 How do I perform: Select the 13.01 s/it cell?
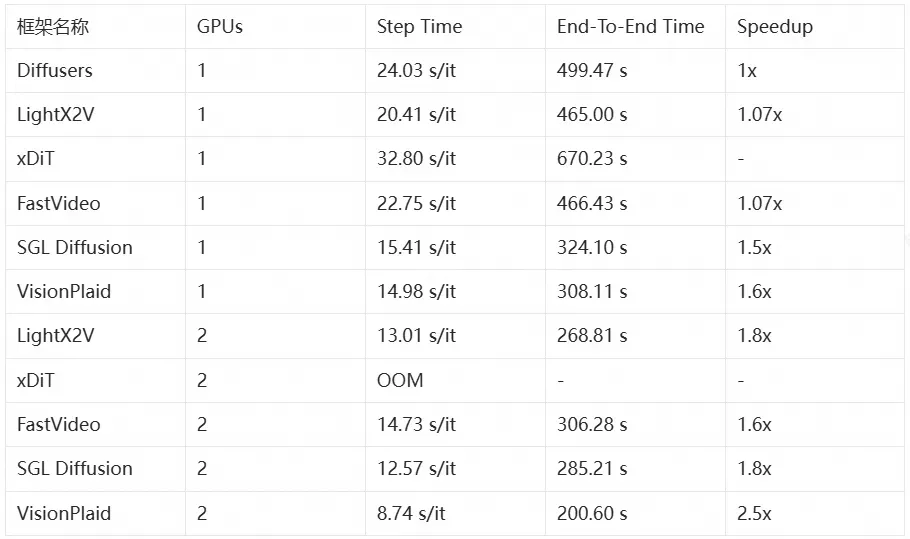(x=416, y=335)
